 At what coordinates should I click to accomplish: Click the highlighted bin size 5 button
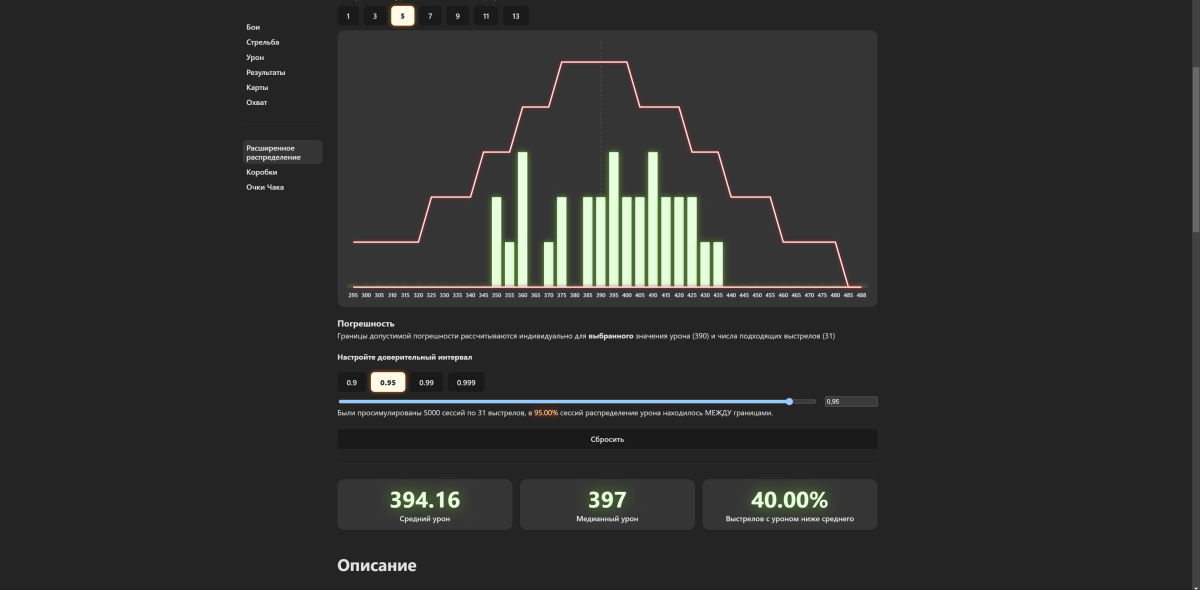point(403,16)
